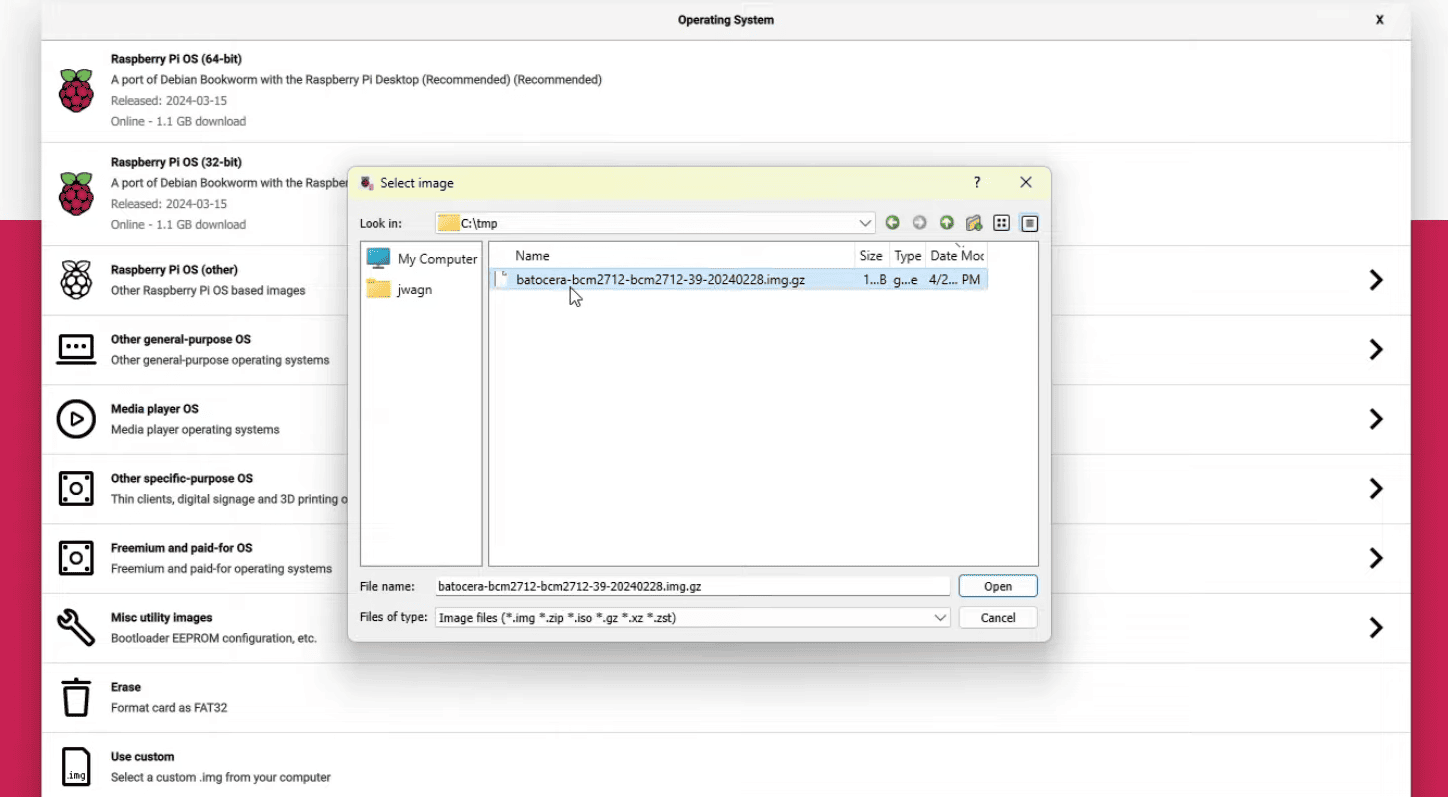Select Other general-purpose OS entry
This screenshot has width=1448, height=797.
(181, 340)
